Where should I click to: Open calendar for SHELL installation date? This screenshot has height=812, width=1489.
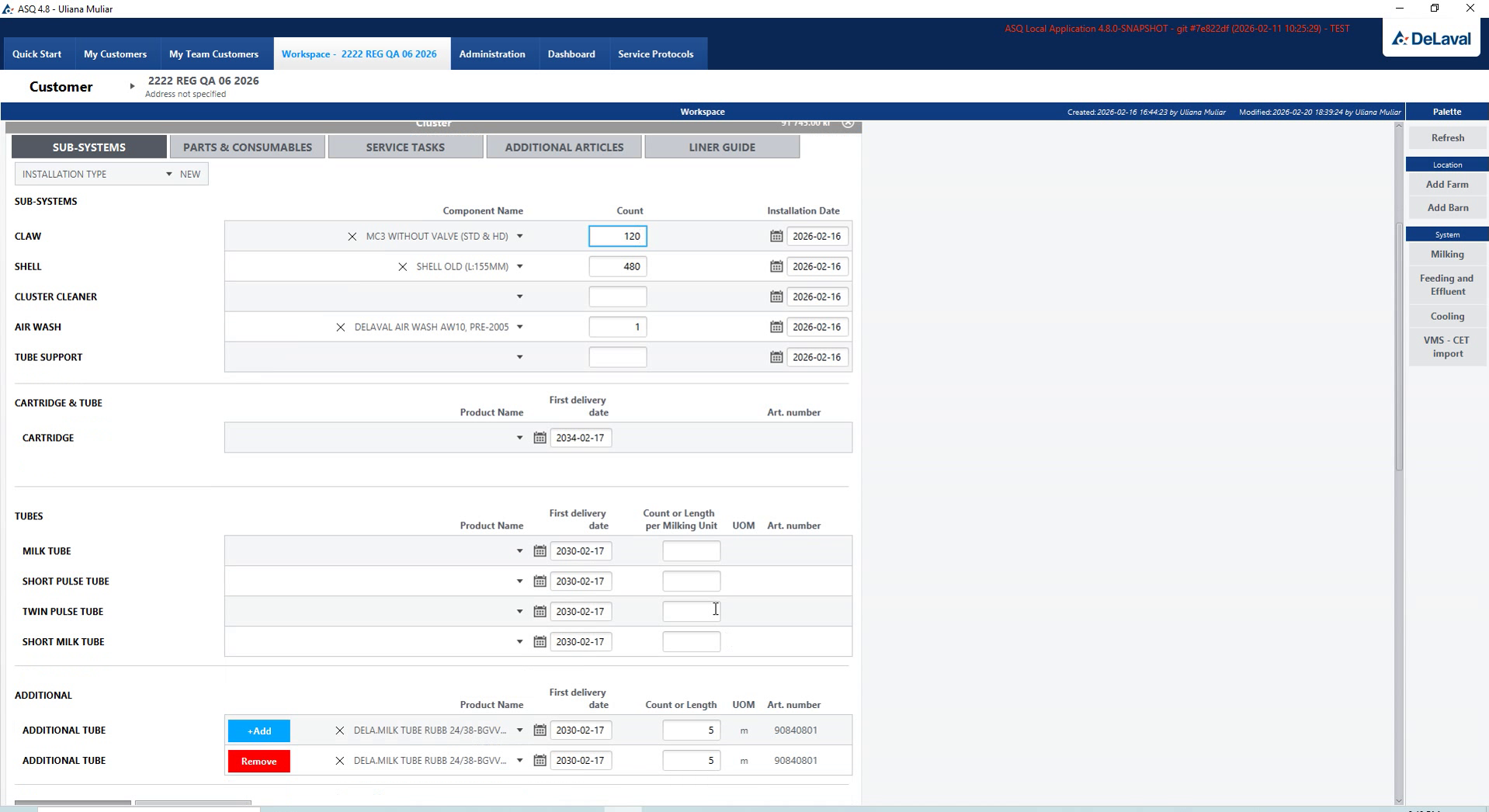(x=776, y=266)
